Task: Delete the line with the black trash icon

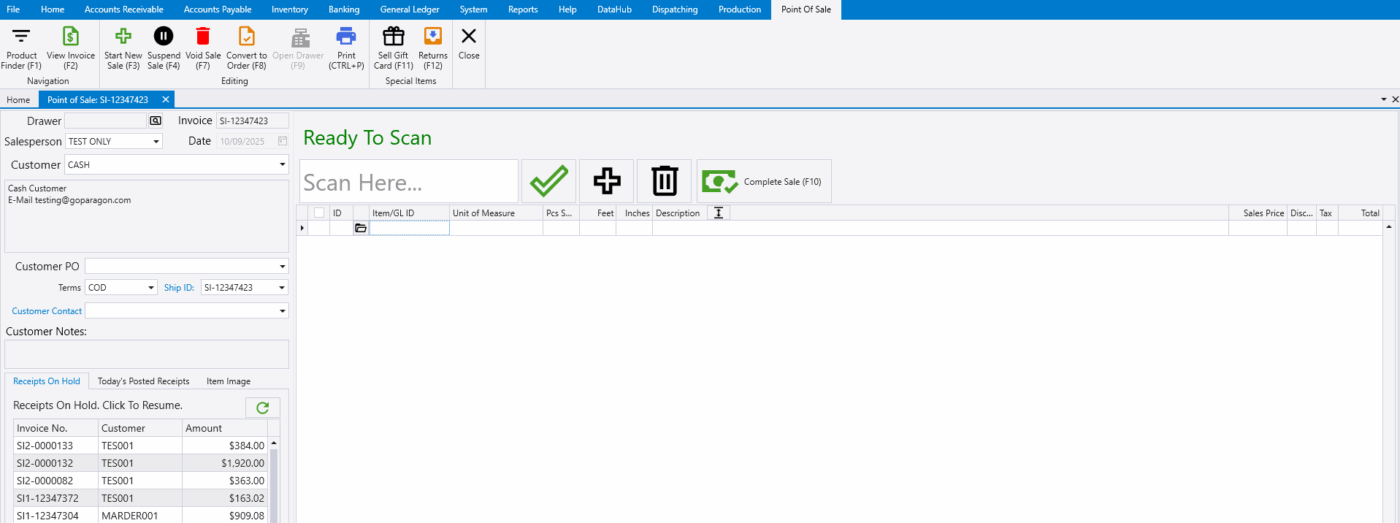Action: [x=664, y=181]
